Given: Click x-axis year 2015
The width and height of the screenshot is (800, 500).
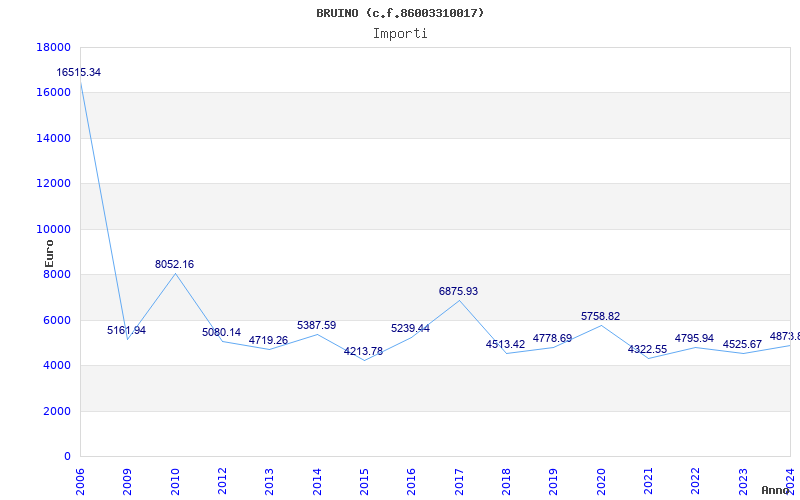Looking at the screenshot, I should coord(364,482).
